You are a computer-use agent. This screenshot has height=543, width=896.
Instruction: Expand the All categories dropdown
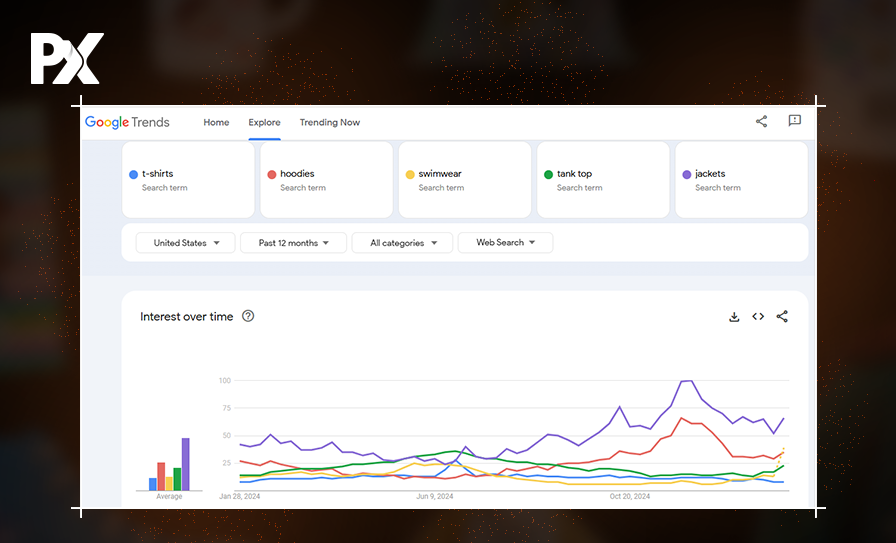tap(402, 243)
